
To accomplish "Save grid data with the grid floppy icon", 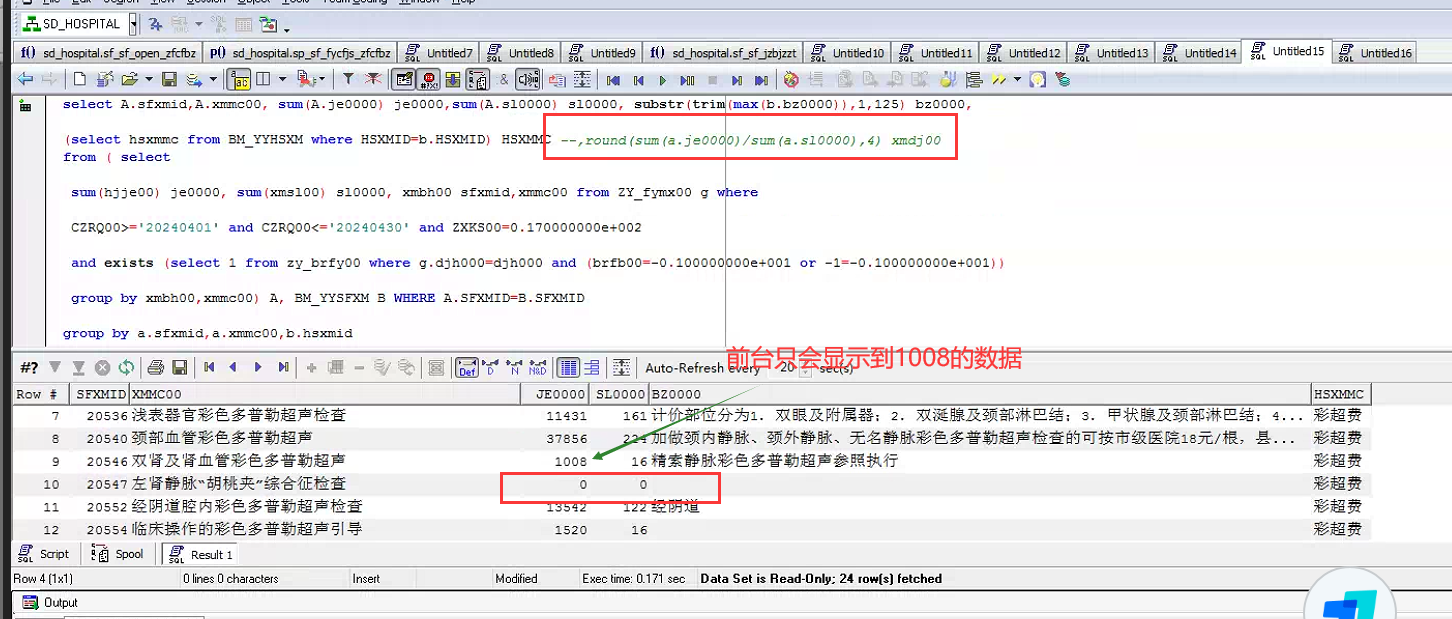I will click(x=180, y=367).
